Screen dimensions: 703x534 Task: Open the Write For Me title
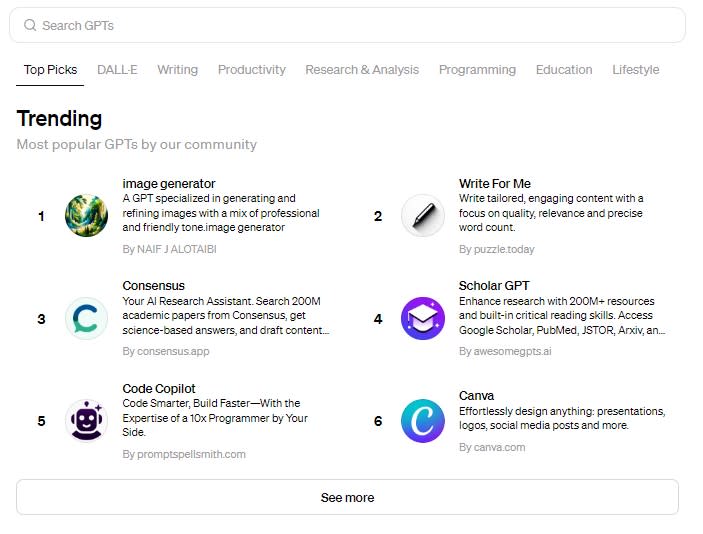pyautogui.click(x=495, y=184)
